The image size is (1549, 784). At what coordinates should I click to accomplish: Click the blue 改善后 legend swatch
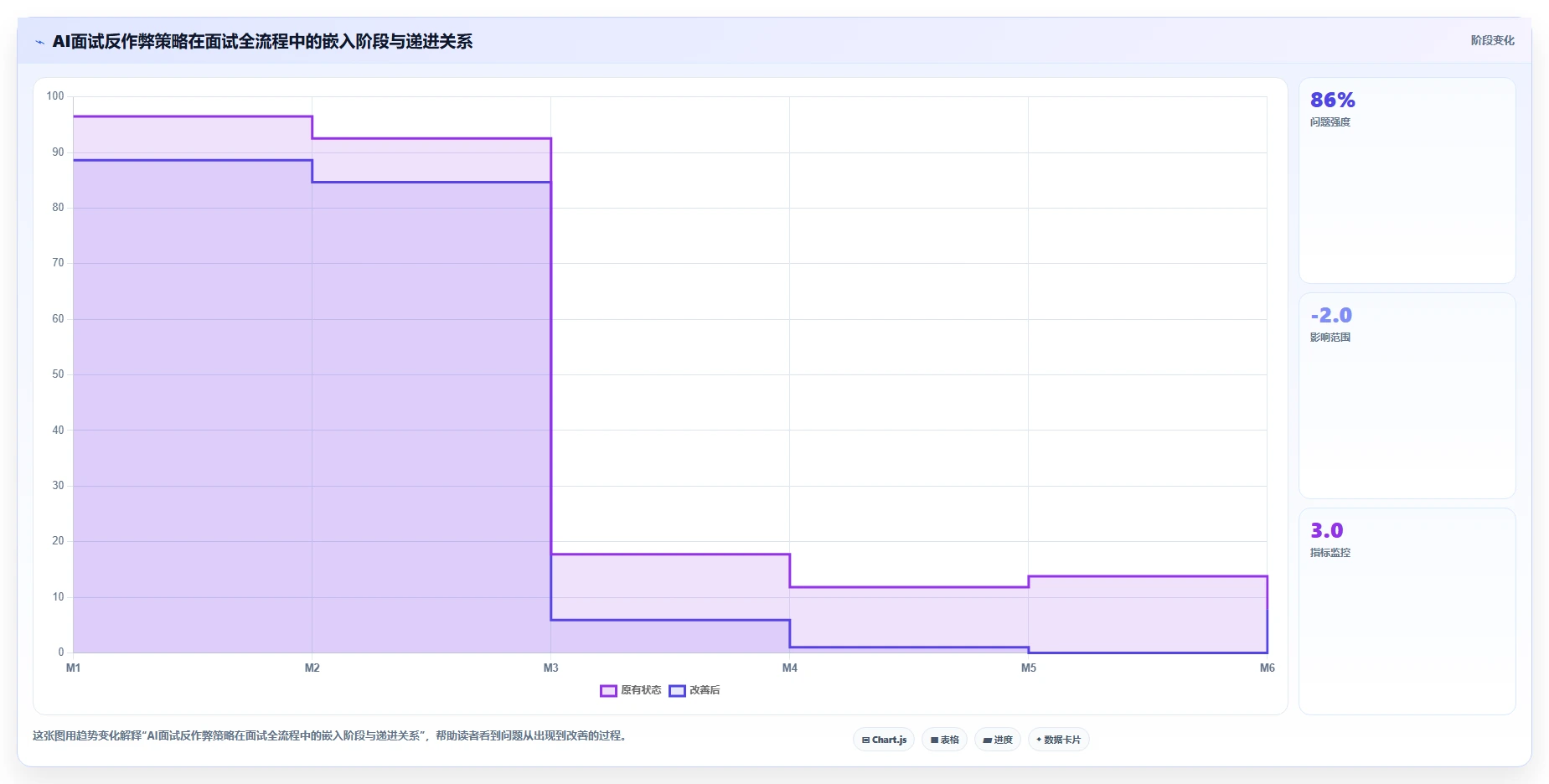pyautogui.click(x=677, y=691)
